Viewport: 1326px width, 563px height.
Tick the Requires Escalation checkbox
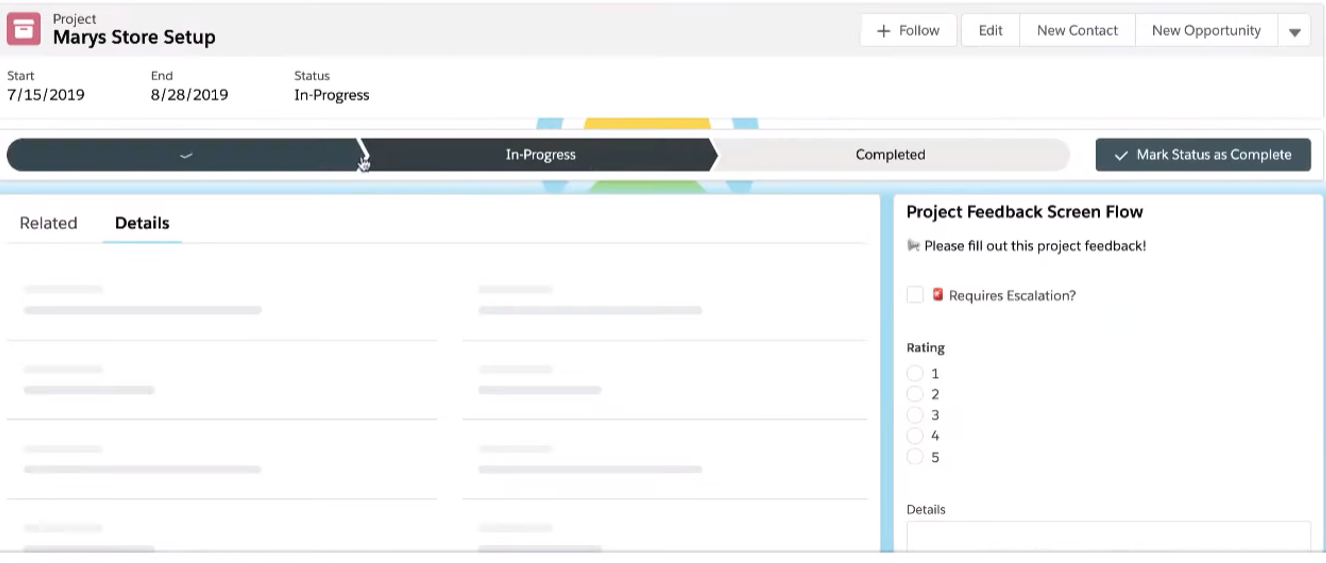(915, 295)
